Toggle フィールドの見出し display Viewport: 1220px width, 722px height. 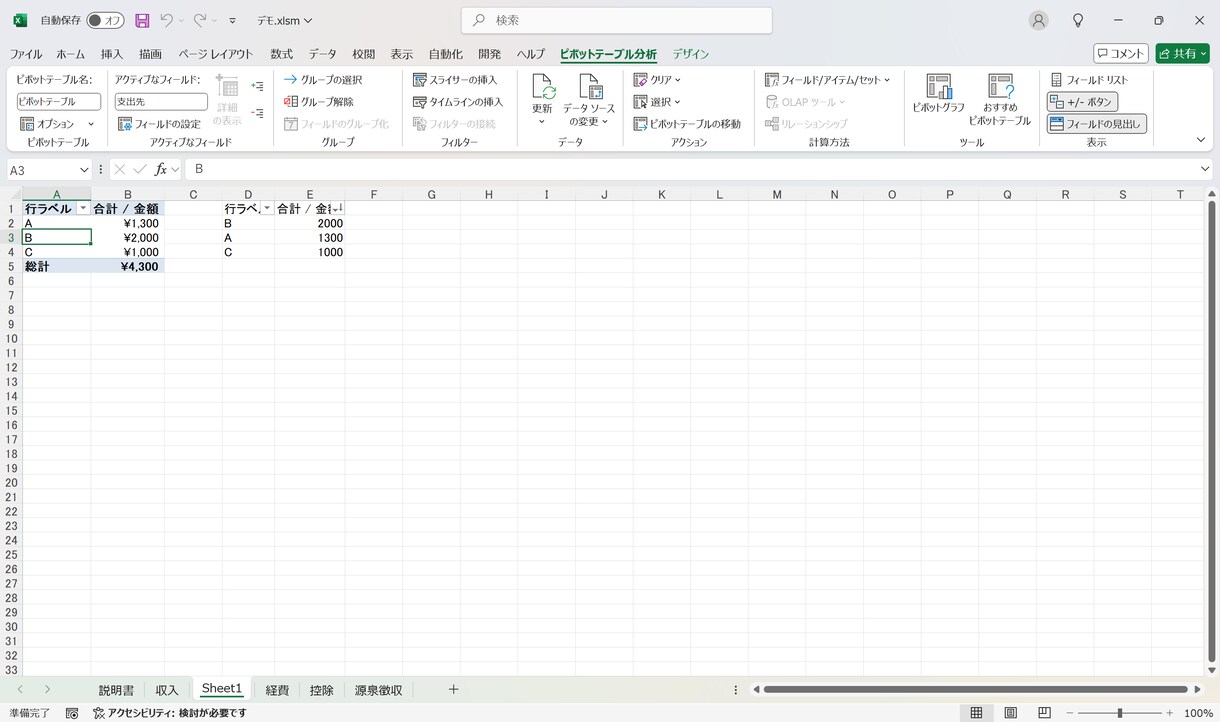click(1096, 124)
